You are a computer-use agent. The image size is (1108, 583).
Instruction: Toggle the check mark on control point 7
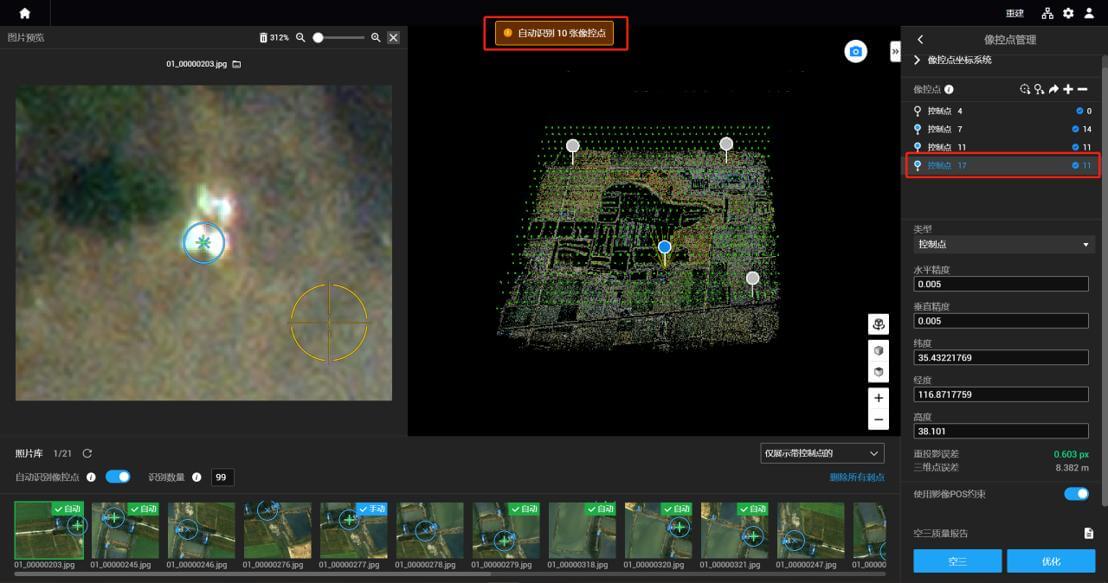coord(1075,129)
